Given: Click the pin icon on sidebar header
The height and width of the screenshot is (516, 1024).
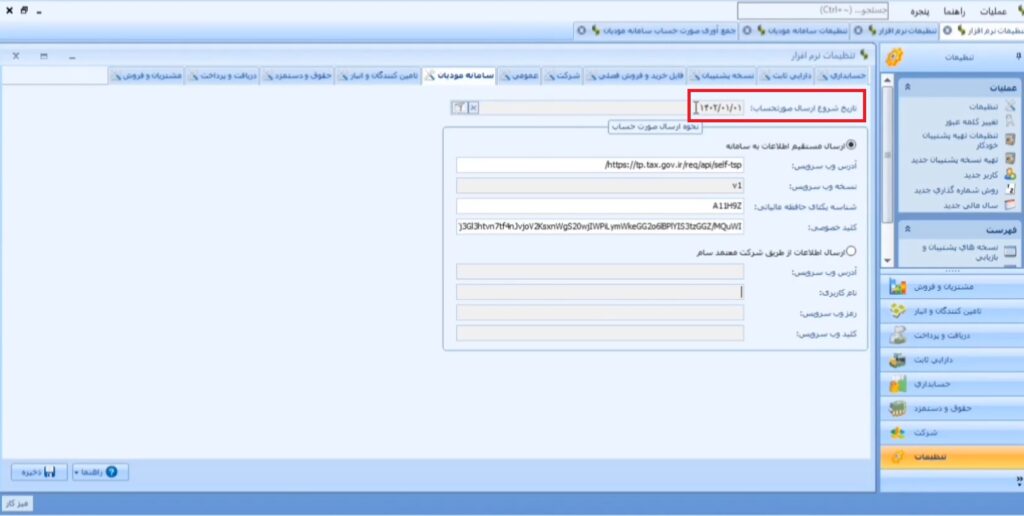Looking at the screenshot, I should (x=1017, y=56).
